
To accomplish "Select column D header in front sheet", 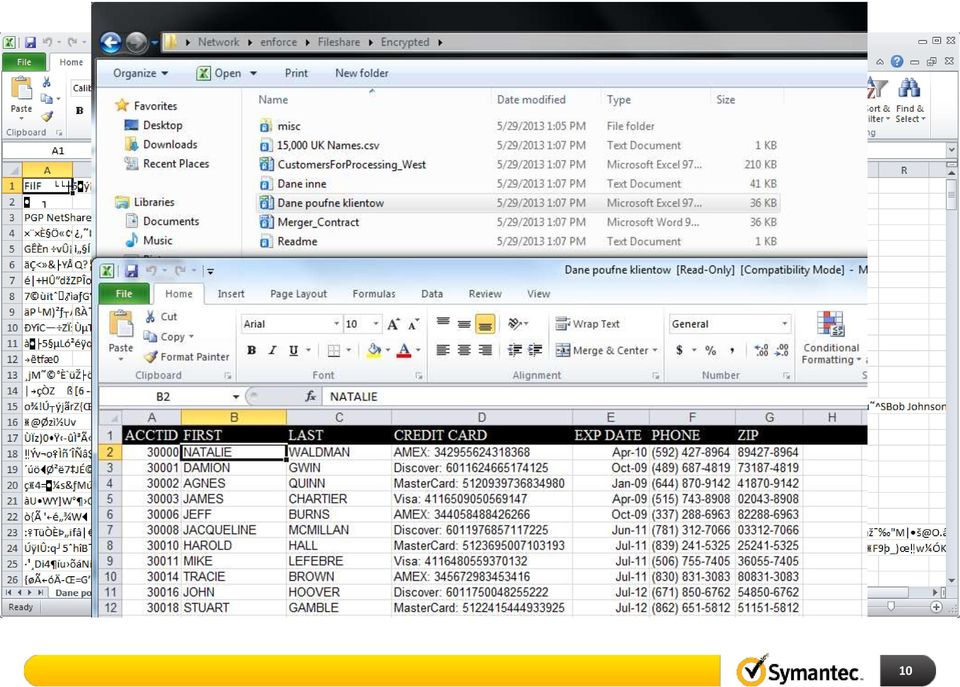I will 482,418.
